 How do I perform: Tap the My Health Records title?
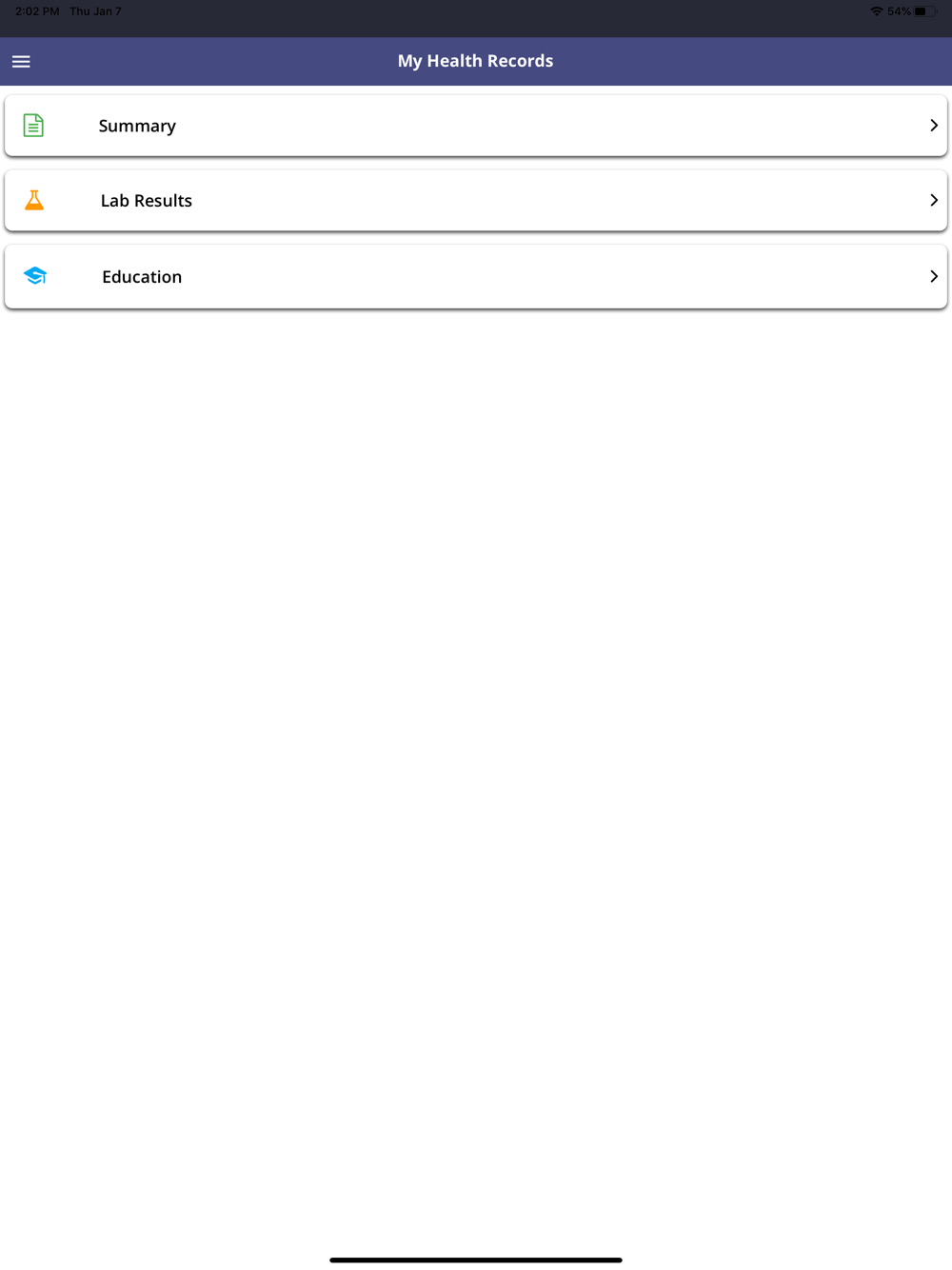pos(475,61)
